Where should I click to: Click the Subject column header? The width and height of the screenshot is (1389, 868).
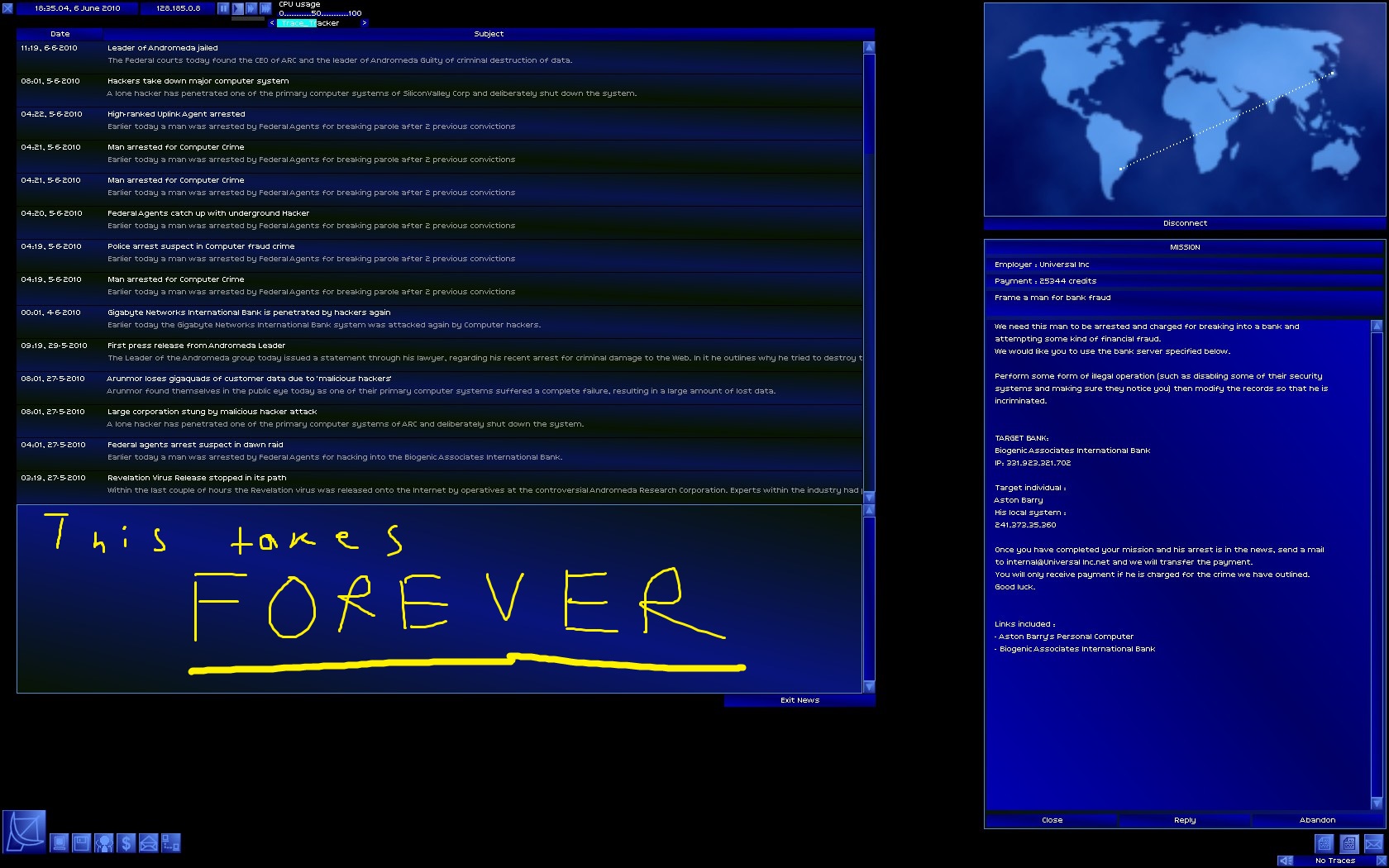pyautogui.click(x=489, y=34)
